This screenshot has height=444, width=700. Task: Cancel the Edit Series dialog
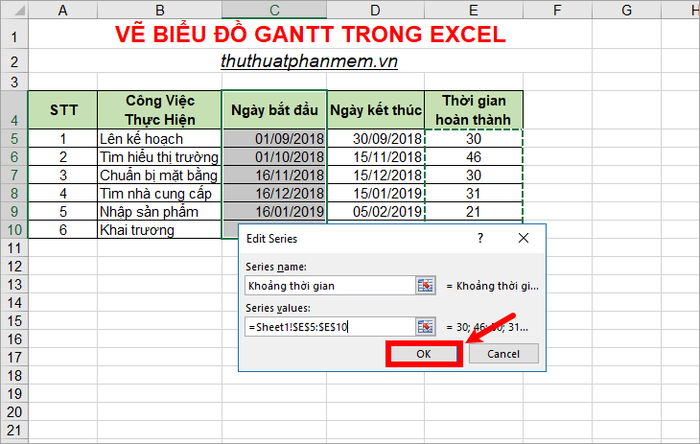click(x=503, y=354)
